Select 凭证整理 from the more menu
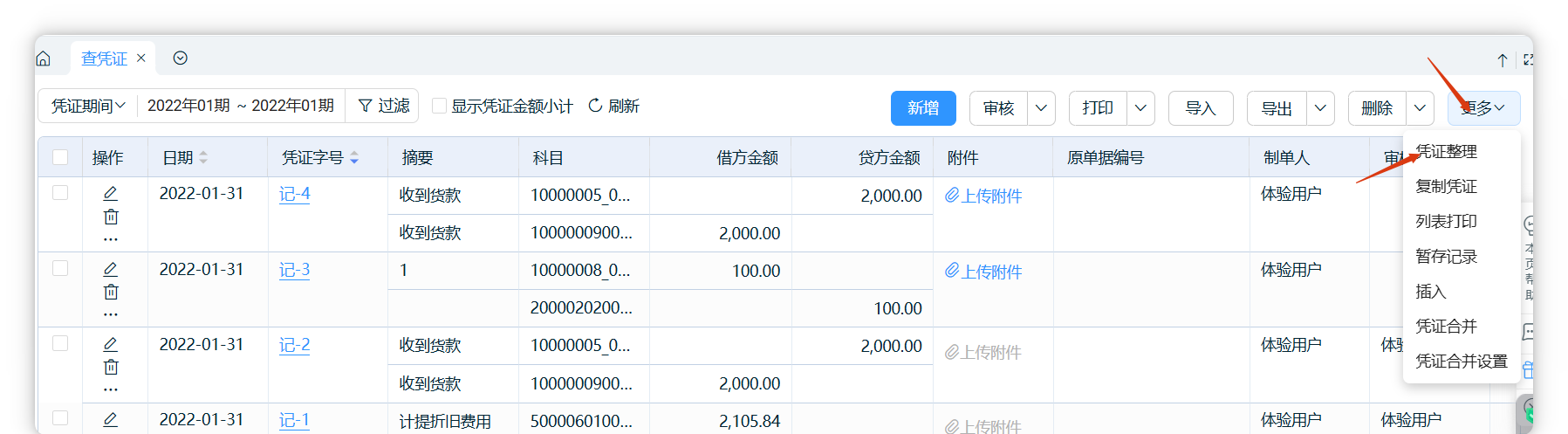Image resolution: width=1568 pixels, height=434 pixels. pyautogui.click(x=1446, y=152)
